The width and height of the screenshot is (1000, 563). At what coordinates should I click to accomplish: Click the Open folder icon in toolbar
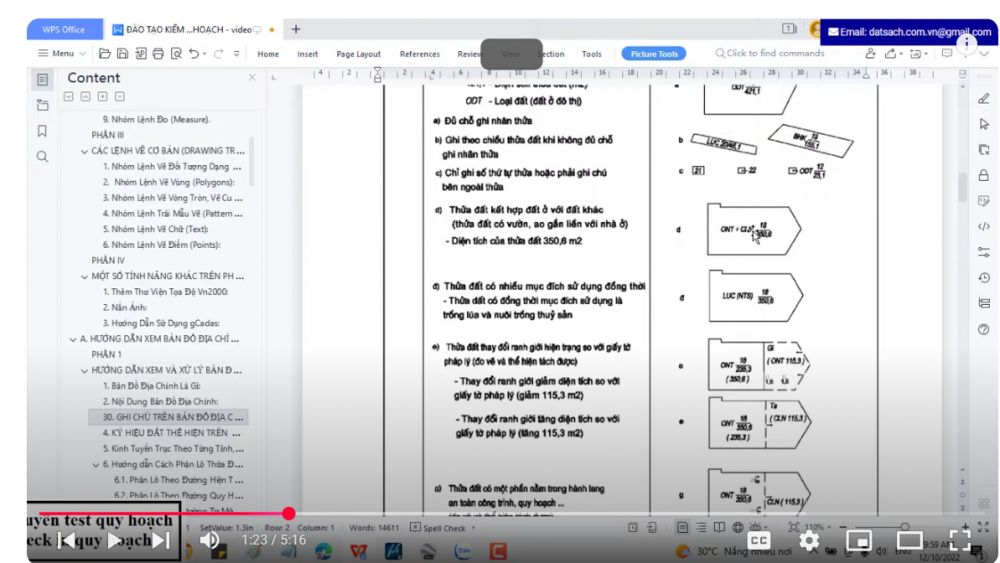click(x=105, y=54)
